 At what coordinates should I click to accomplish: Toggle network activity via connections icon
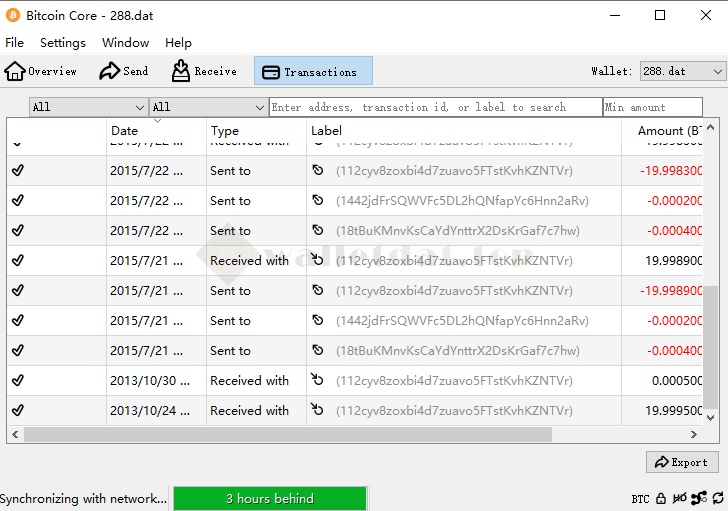[x=699, y=498]
